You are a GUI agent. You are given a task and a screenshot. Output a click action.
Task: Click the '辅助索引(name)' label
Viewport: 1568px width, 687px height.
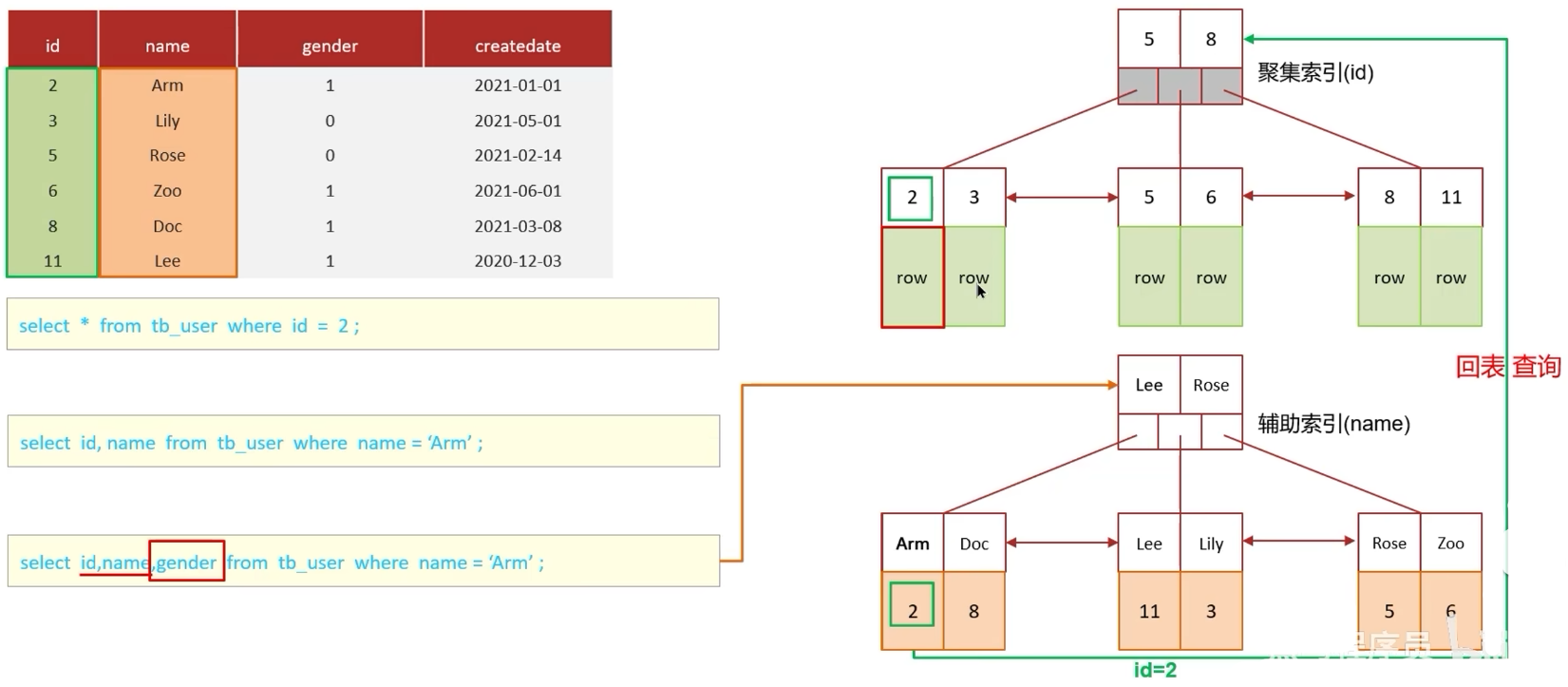(1333, 424)
